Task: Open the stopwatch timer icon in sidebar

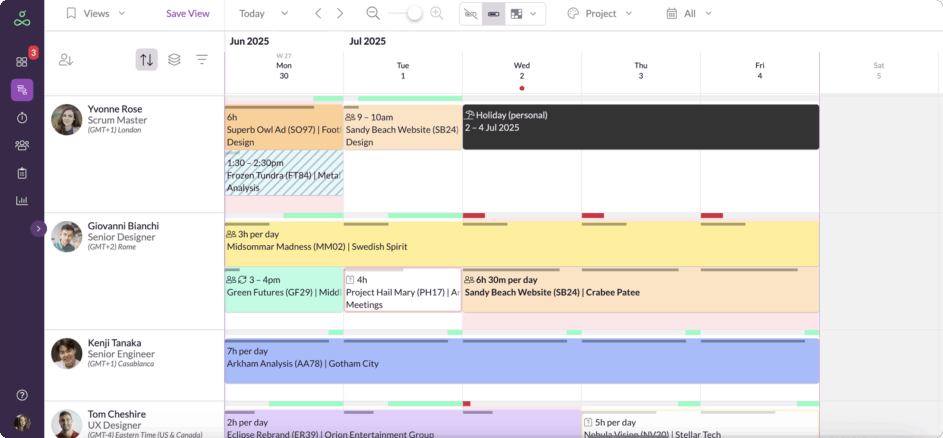Action: pyautogui.click(x=22, y=118)
